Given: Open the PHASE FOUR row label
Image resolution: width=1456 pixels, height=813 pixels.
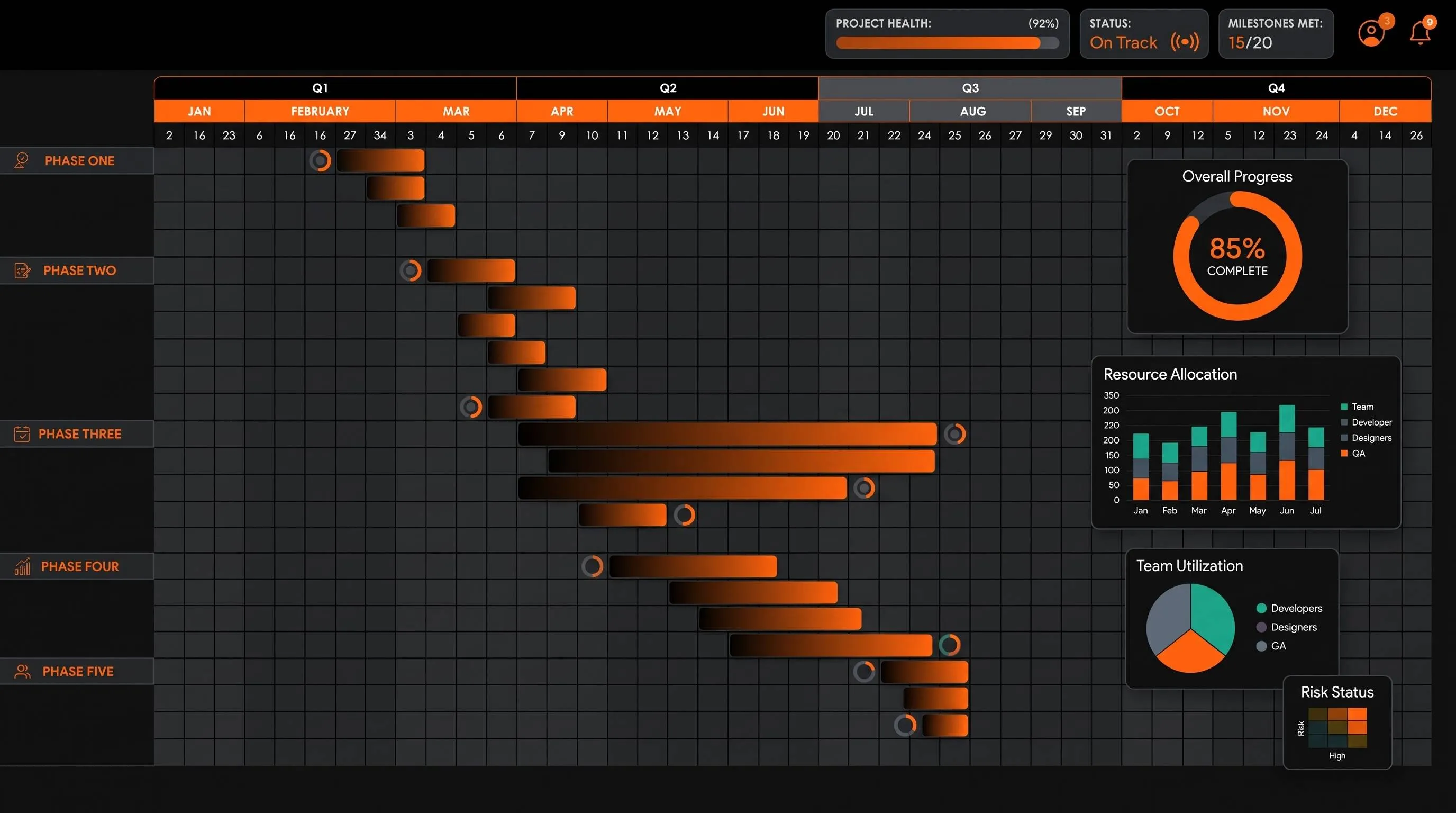Looking at the screenshot, I should [x=77, y=566].
